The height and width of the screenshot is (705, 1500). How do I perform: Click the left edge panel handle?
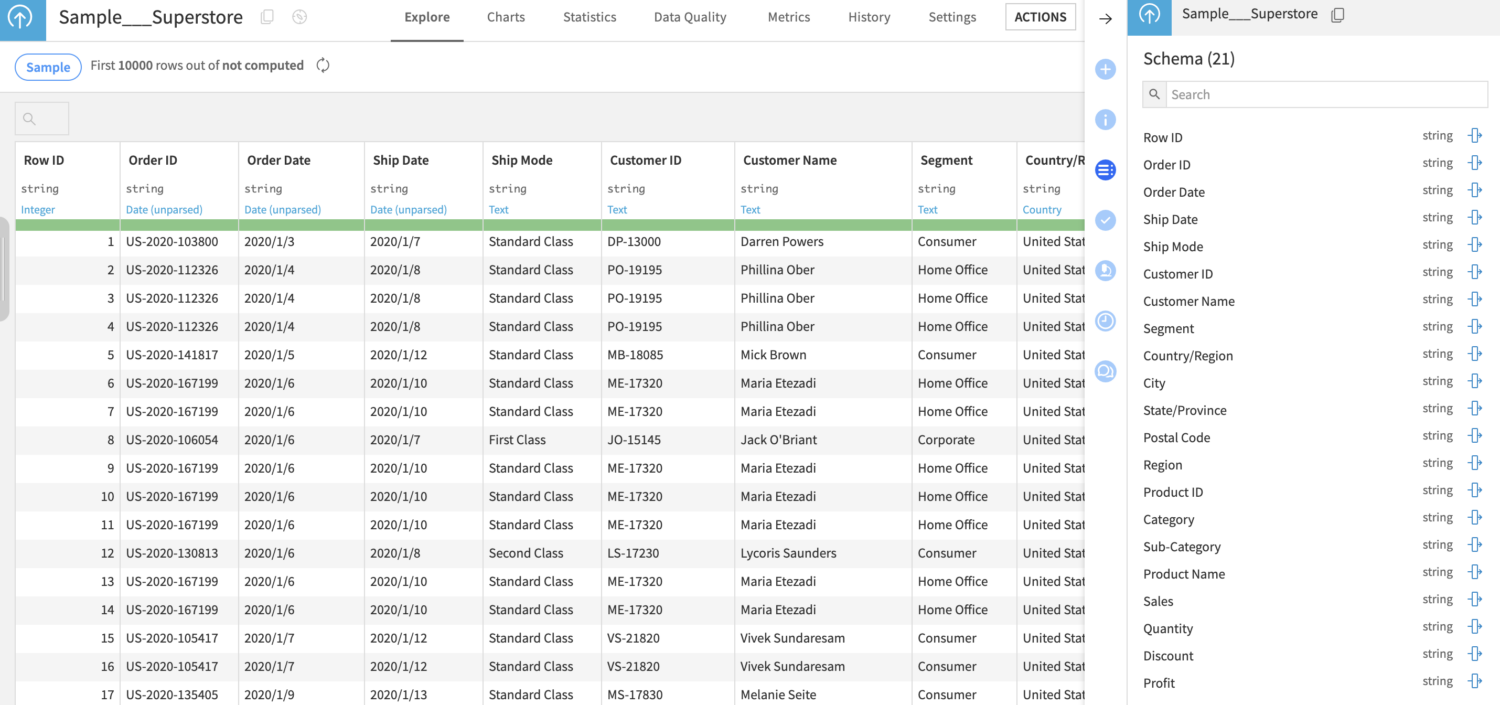coord(5,270)
